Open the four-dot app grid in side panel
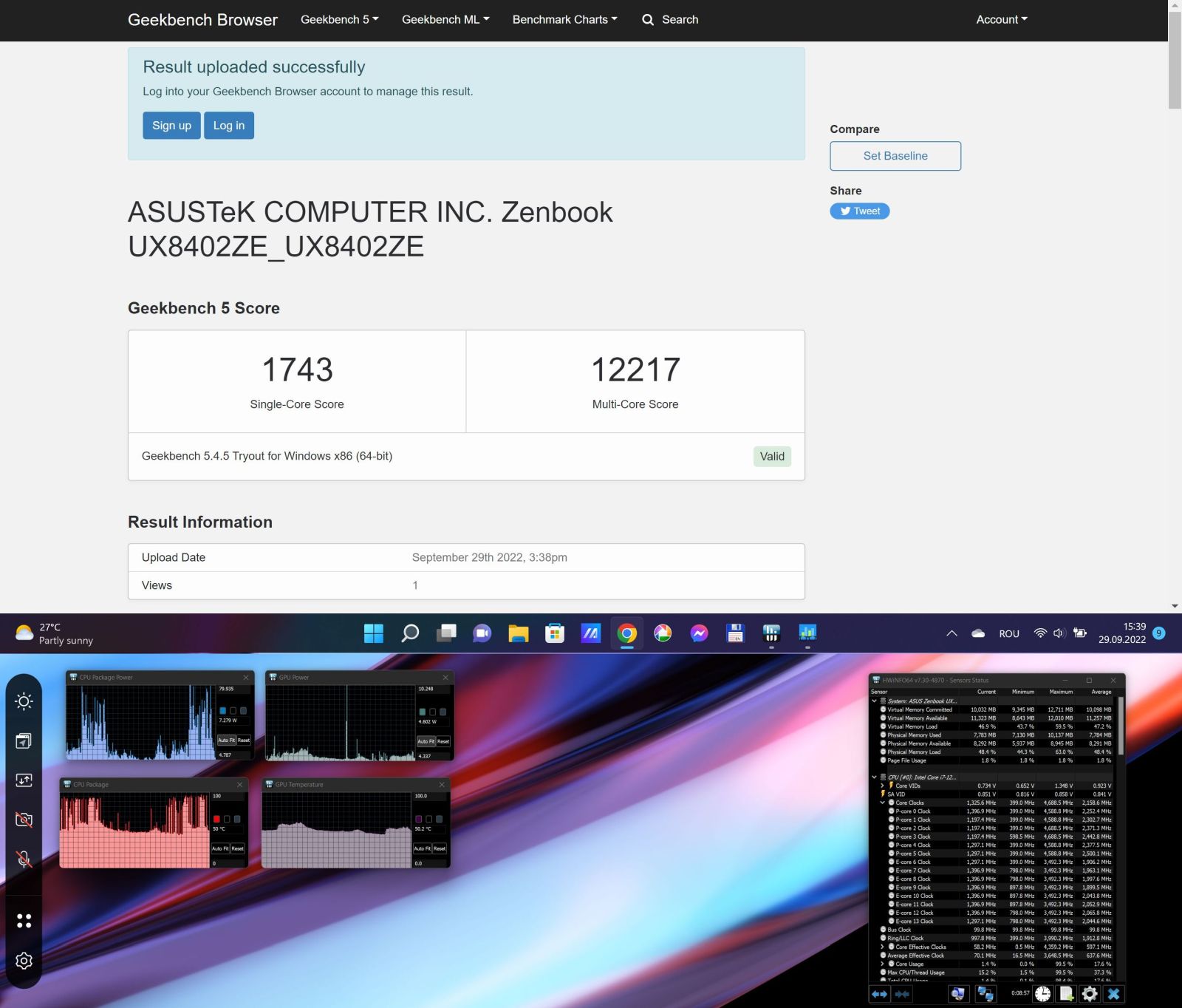The image size is (1182, 1008). point(24,921)
